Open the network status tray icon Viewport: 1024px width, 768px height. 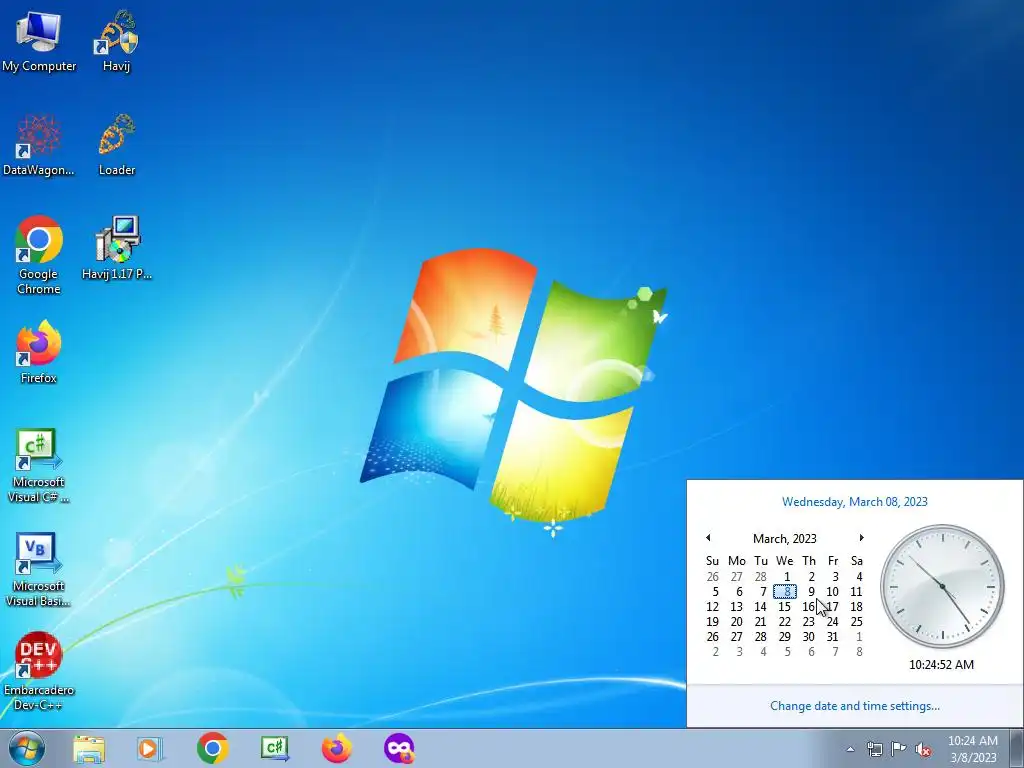[x=874, y=749]
